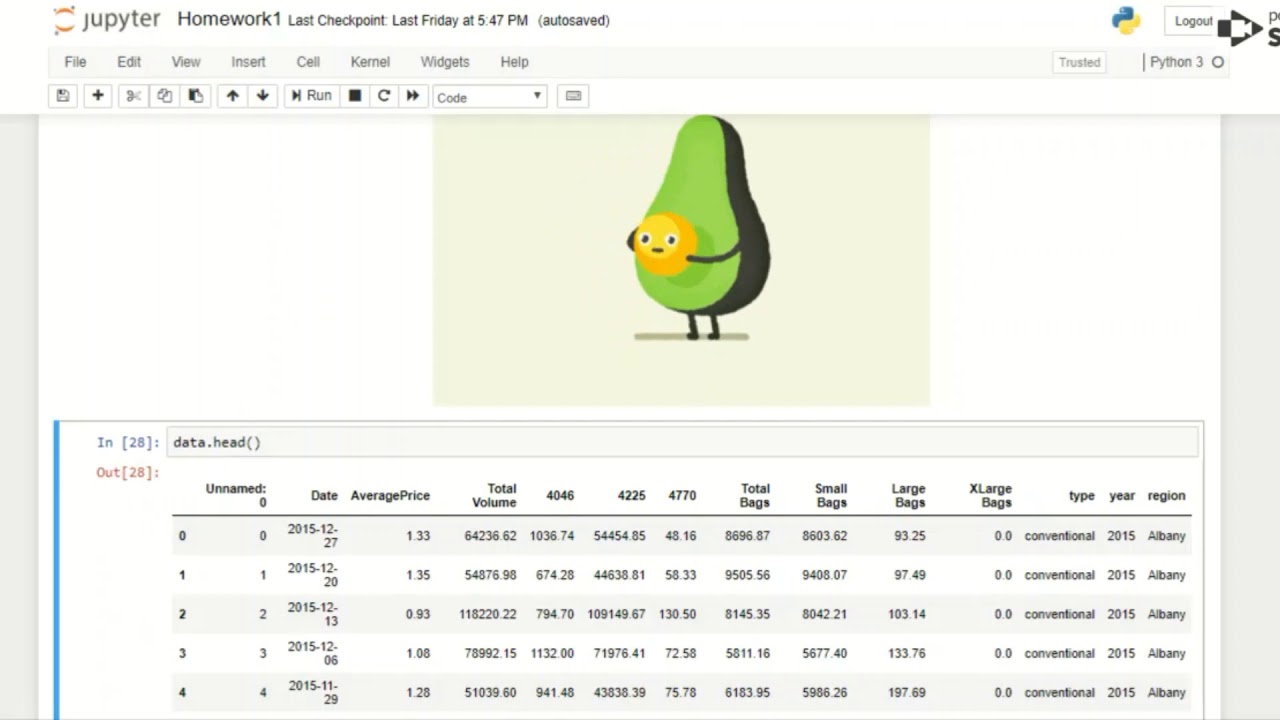Rename notebook by clicking Homework1 title

(229, 19)
